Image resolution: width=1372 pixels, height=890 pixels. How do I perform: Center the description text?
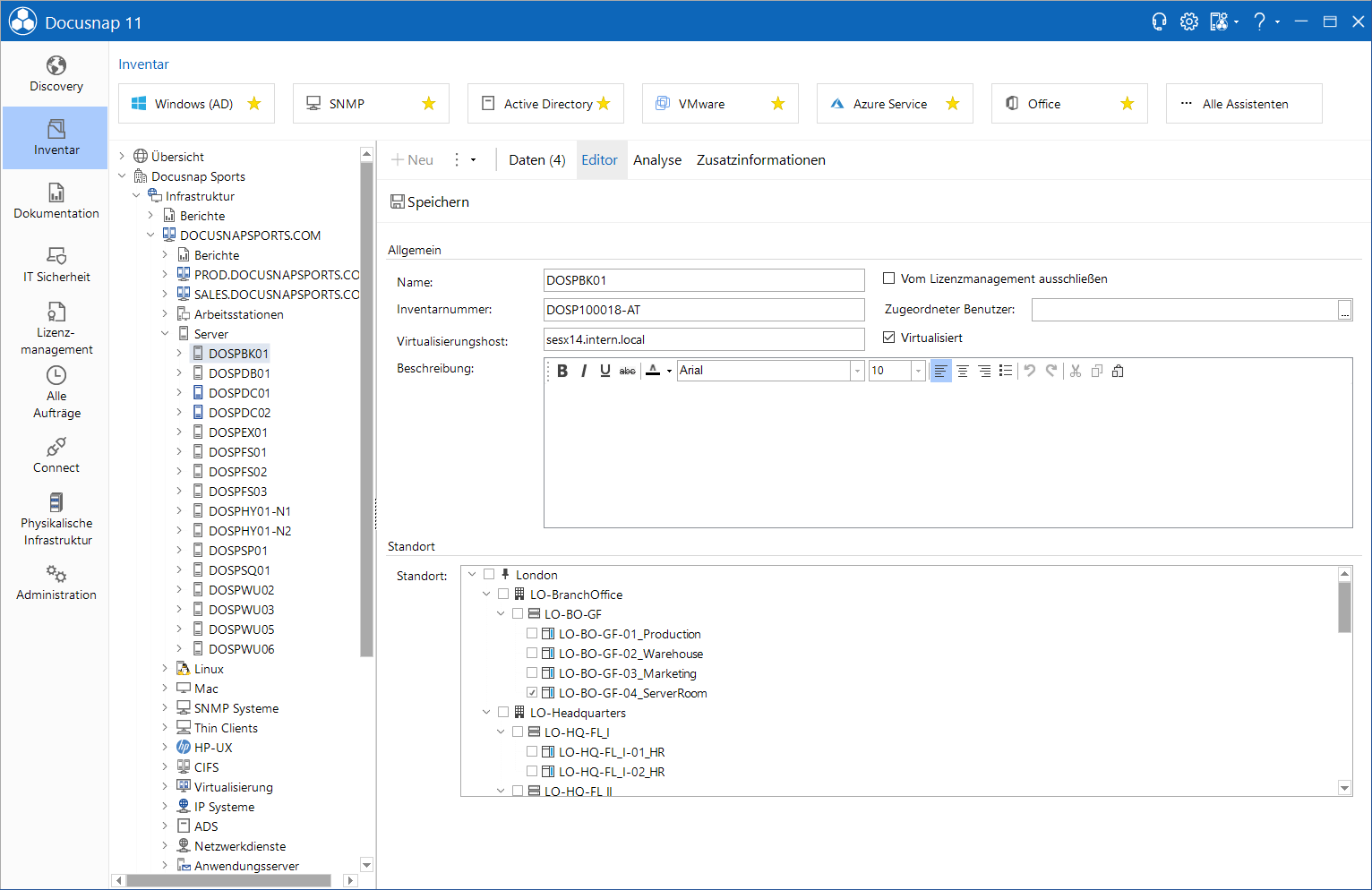click(x=963, y=371)
